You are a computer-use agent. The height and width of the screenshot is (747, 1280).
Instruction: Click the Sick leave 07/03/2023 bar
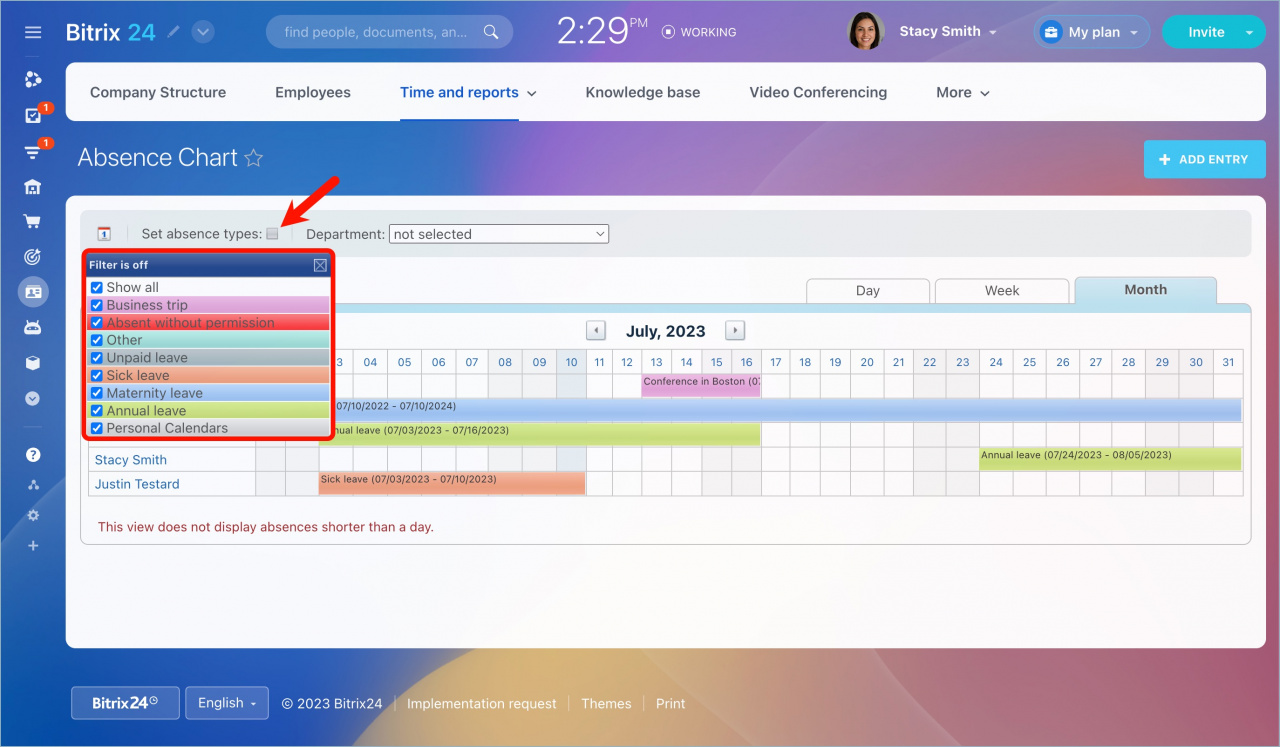(452, 483)
